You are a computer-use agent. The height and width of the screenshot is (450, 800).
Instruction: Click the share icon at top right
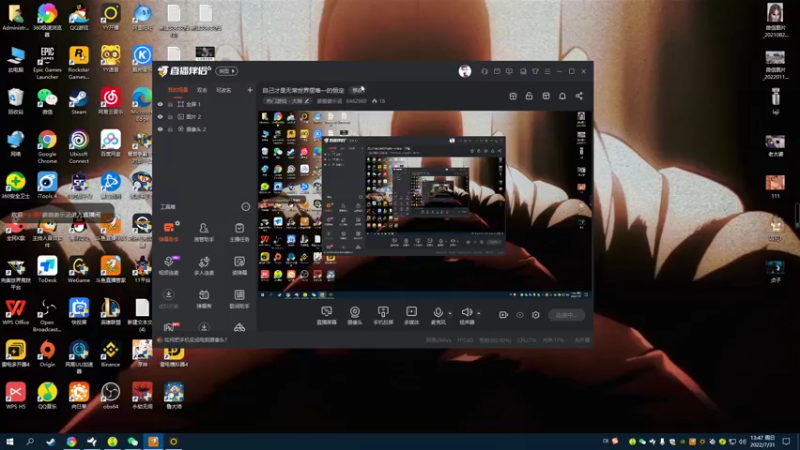tap(579, 96)
